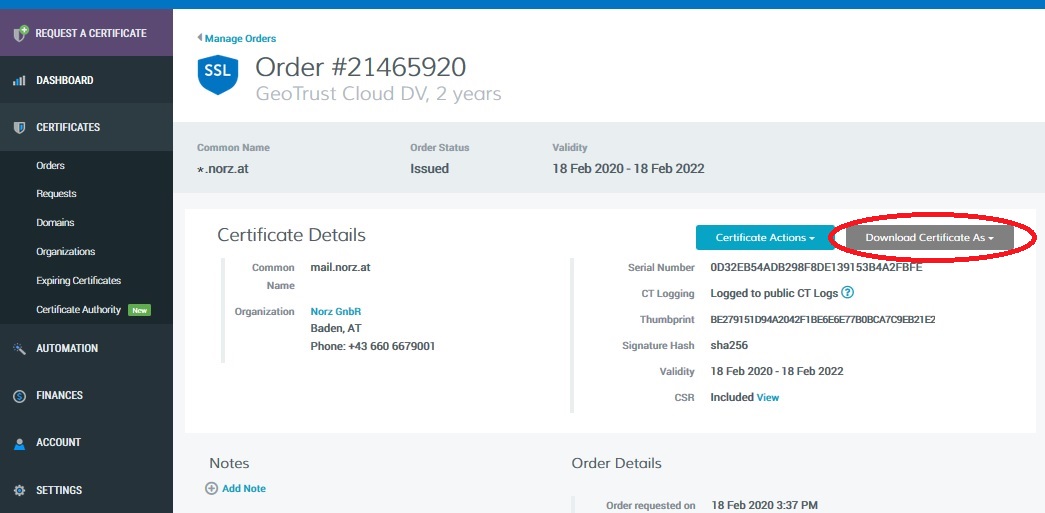Select Domains in the Certificates submenu

pos(55,223)
